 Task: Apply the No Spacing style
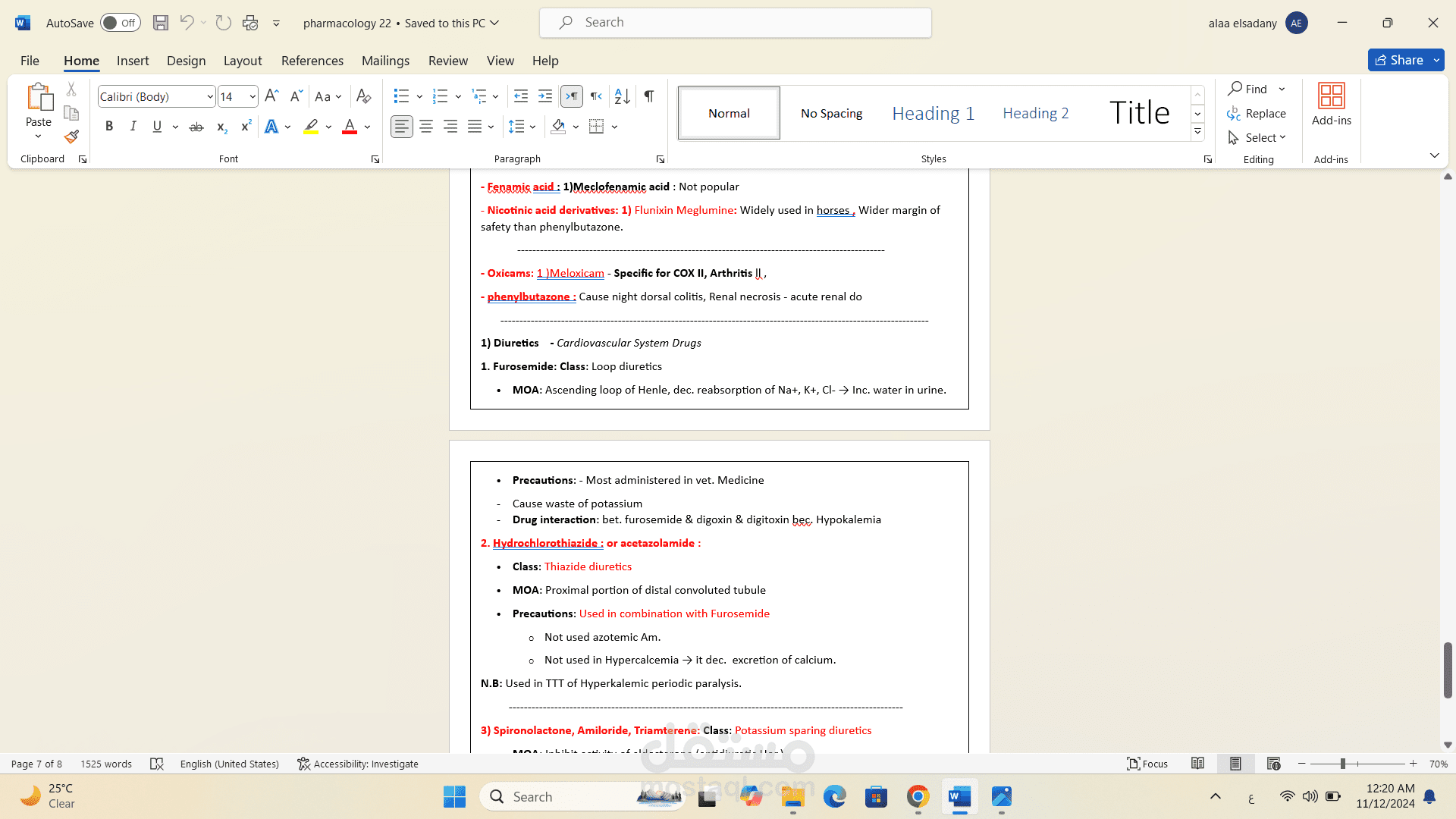pyautogui.click(x=831, y=113)
